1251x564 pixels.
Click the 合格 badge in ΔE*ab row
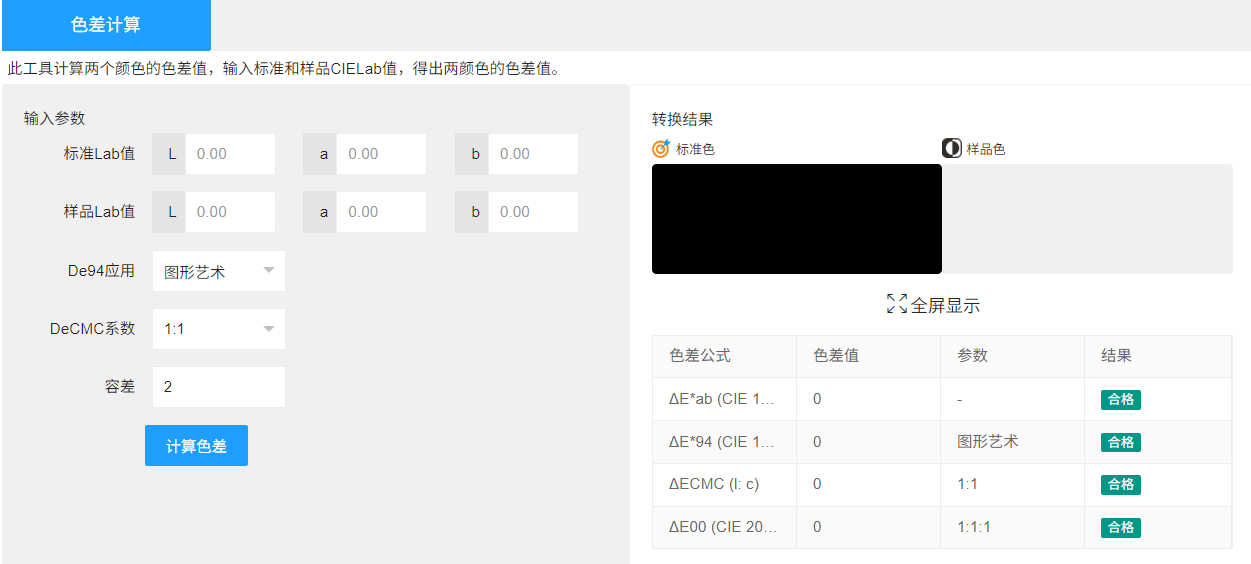(x=1121, y=400)
